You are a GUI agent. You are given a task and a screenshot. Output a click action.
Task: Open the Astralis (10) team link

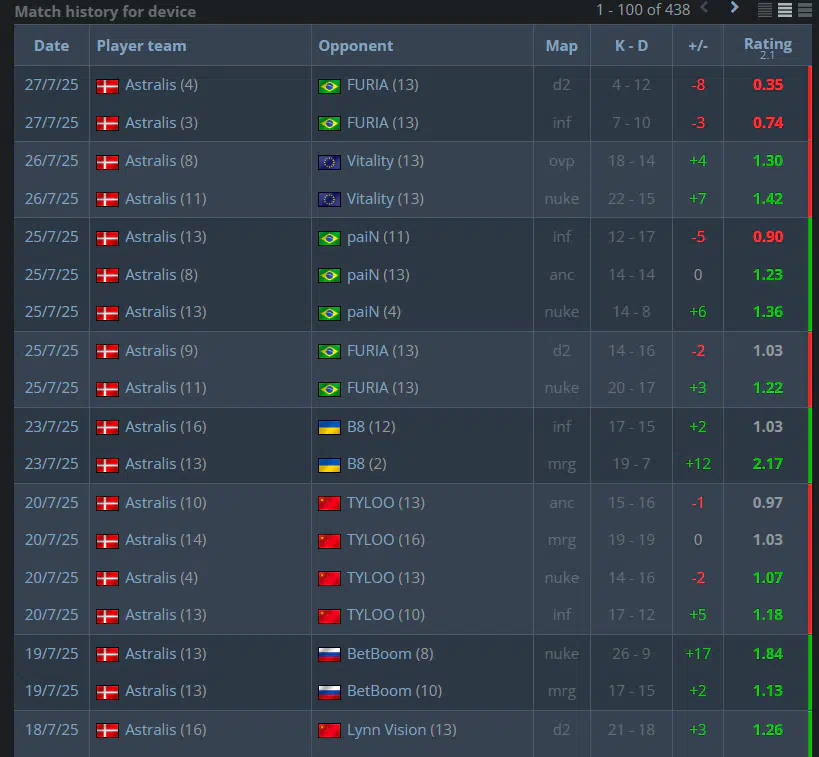(x=166, y=503)
